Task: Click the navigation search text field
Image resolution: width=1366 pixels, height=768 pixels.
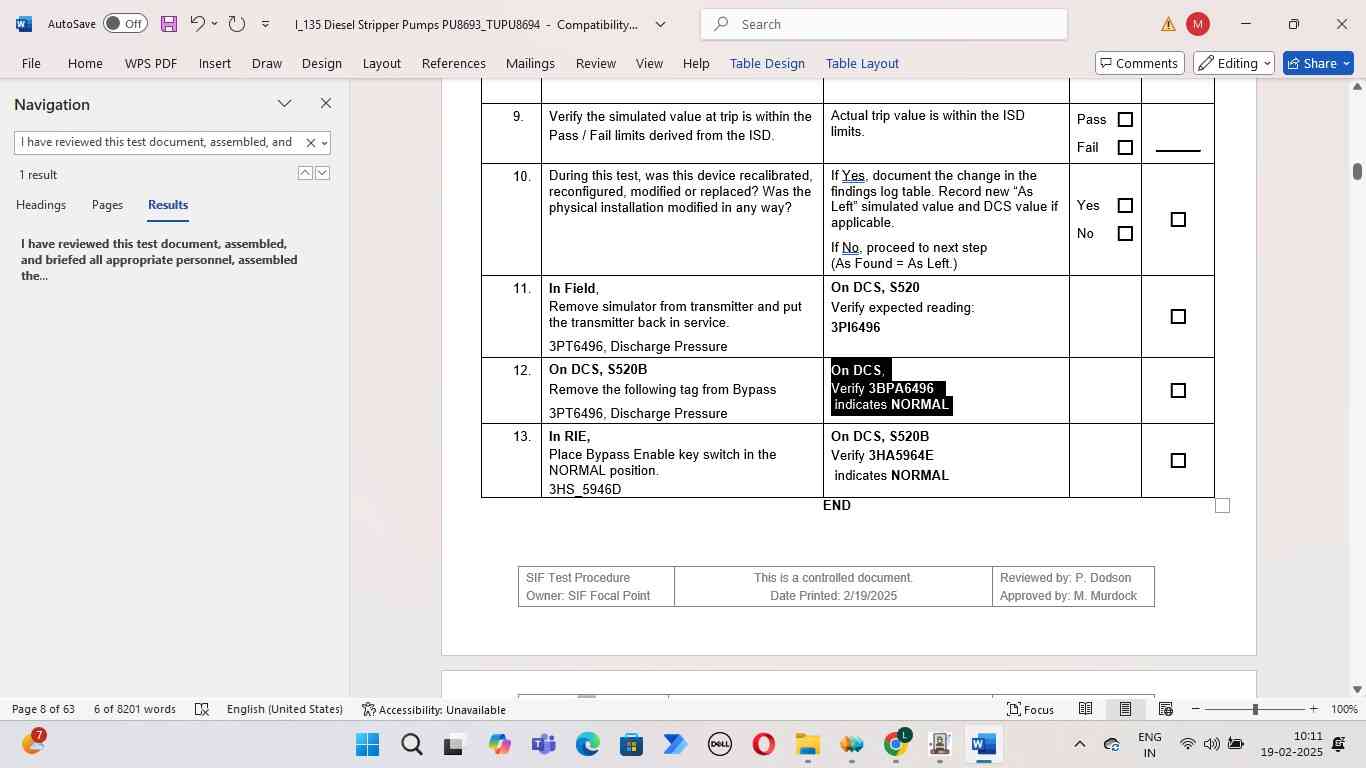Action: [158, 142]
